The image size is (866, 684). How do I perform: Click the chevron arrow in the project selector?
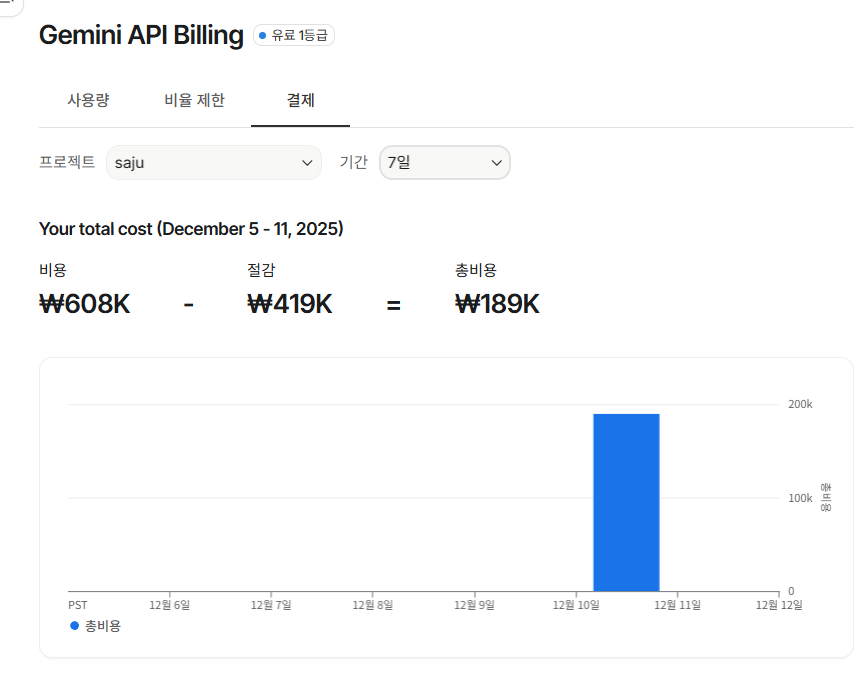point(307,162)
